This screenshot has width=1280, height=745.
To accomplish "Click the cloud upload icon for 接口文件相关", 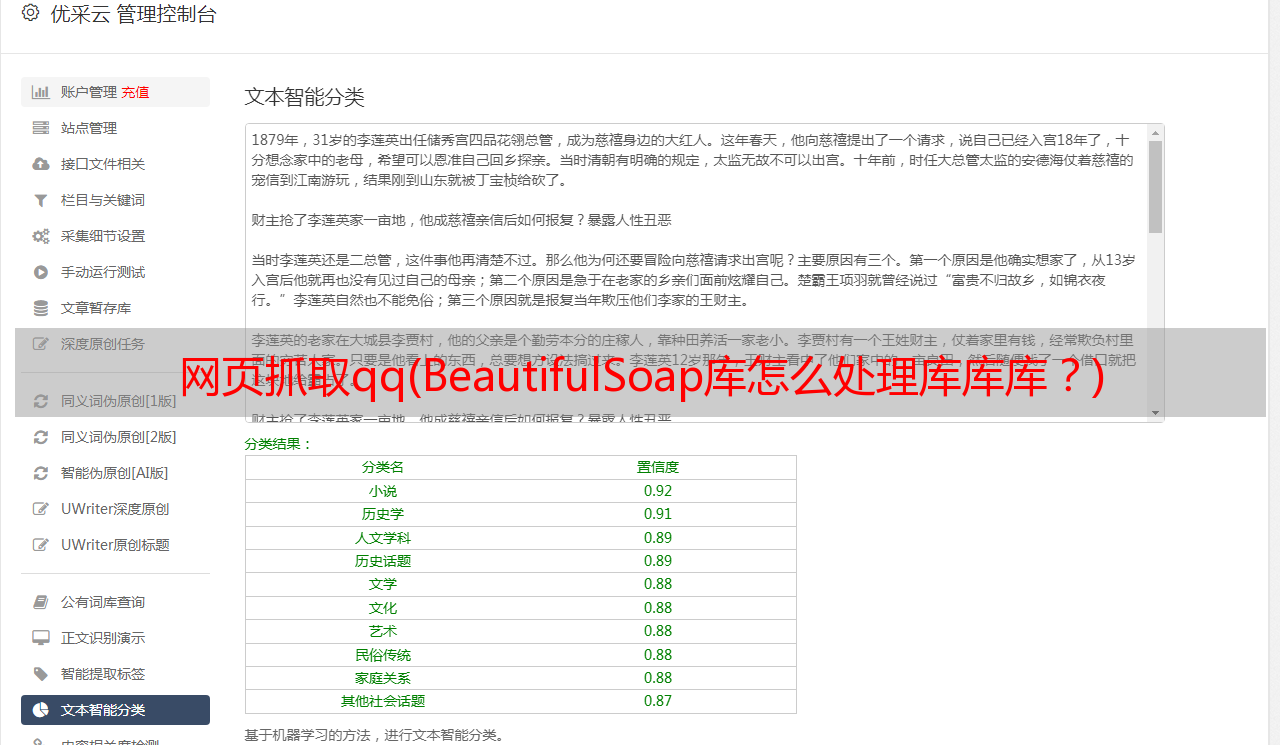I will click(41, 164).
